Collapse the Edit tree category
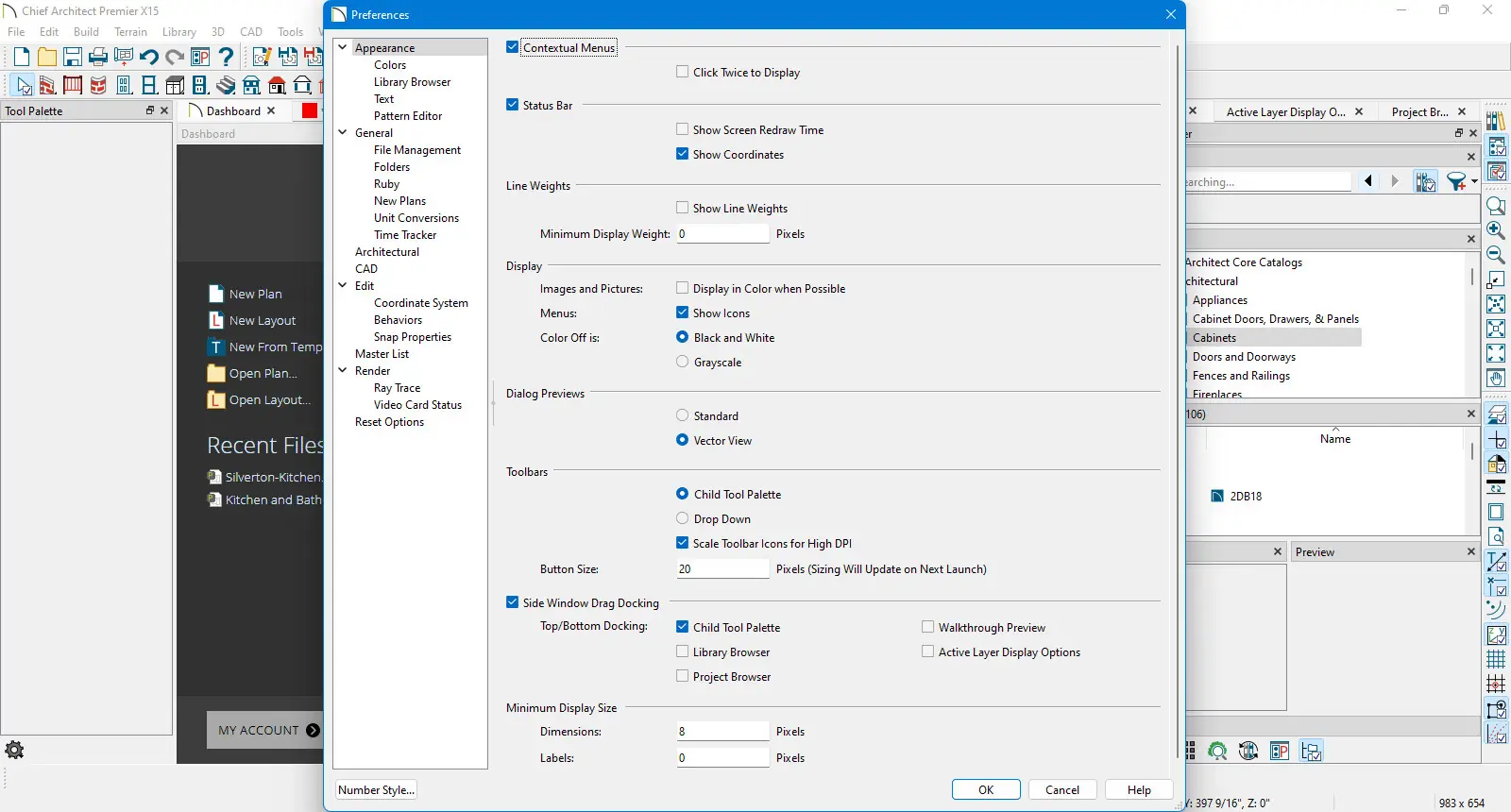 click(x=343, y=285)
